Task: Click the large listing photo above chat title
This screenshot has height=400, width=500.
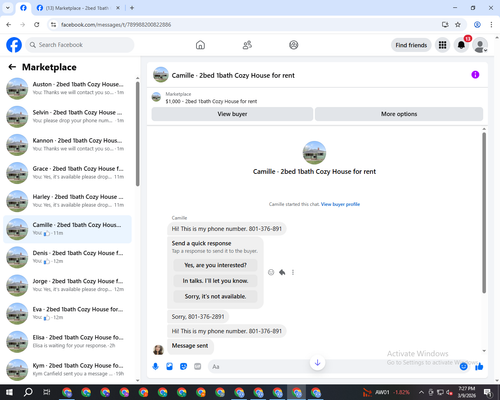Action: (314, 153)
